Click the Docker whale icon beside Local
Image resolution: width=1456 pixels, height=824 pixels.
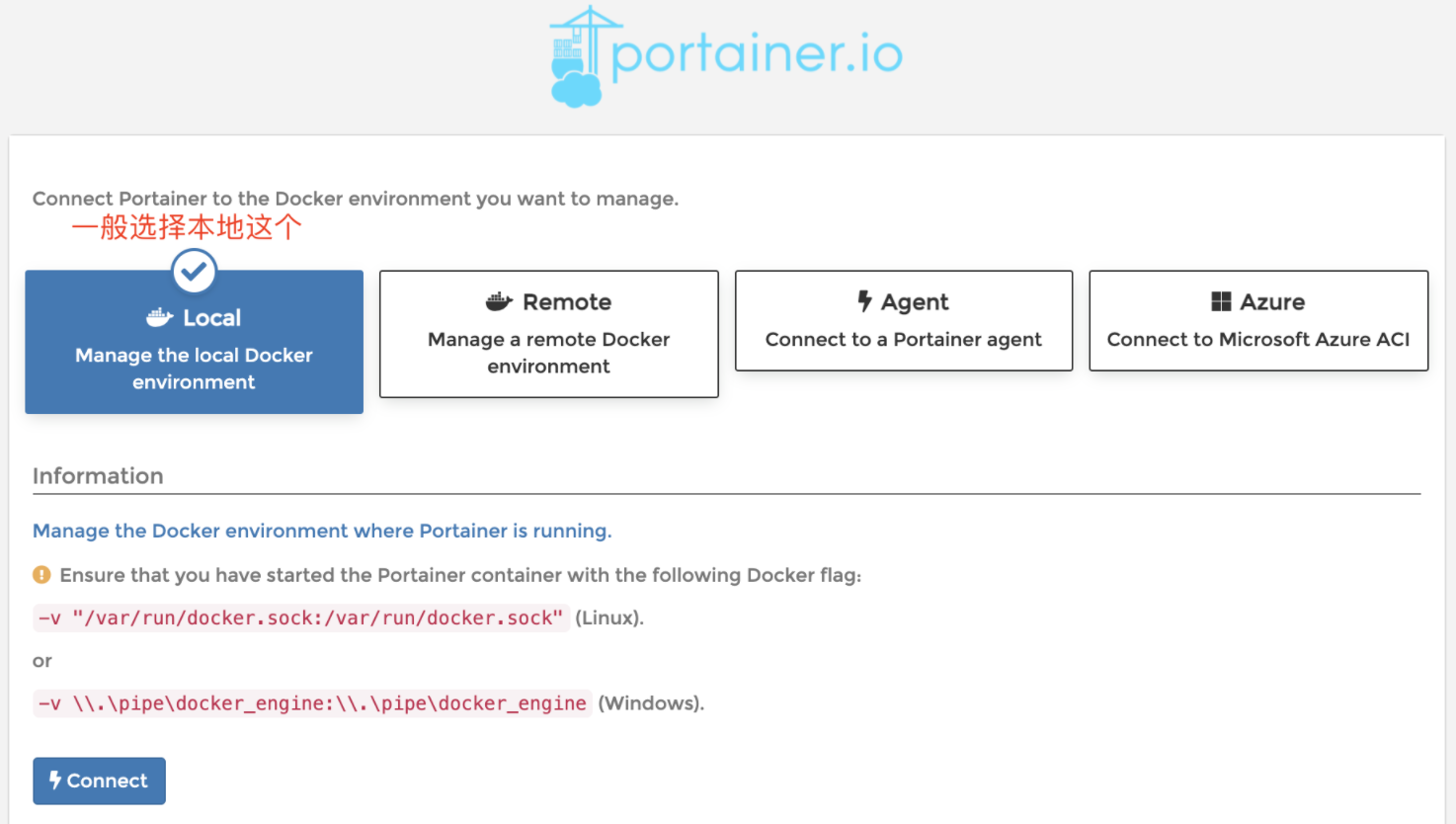click(x=160, y=318)
